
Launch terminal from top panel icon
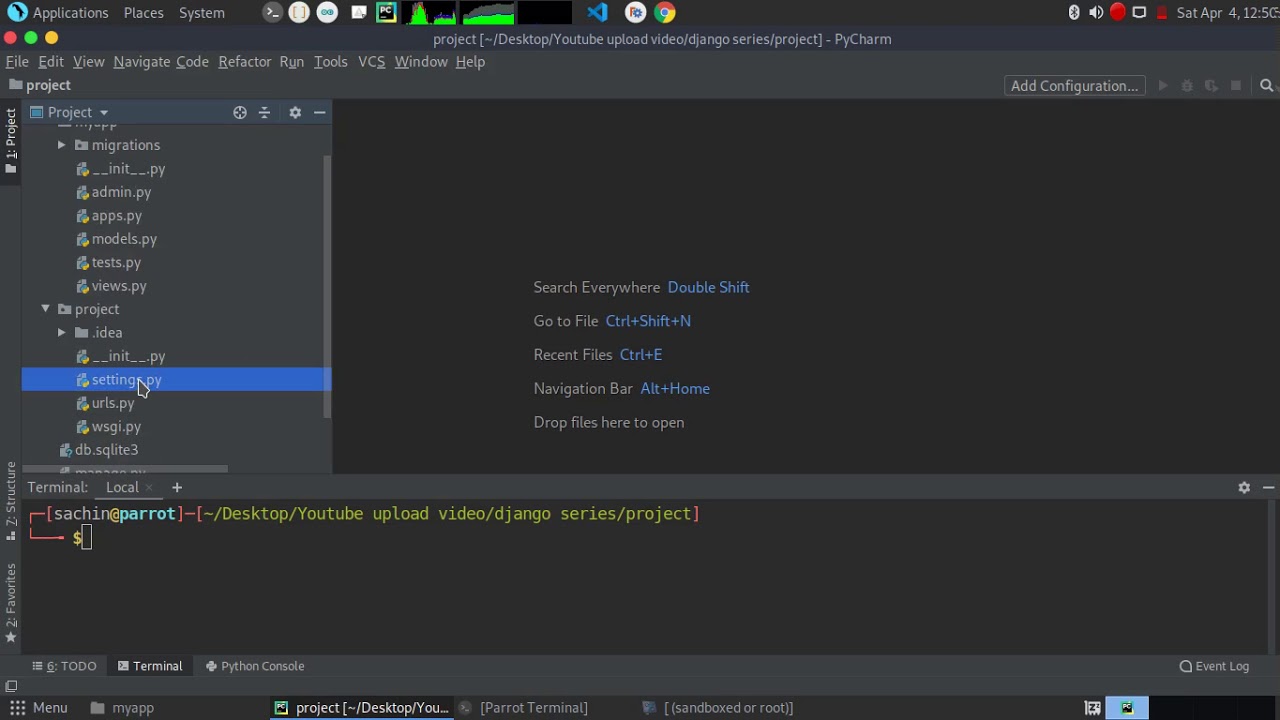click(x=272, y=13)
